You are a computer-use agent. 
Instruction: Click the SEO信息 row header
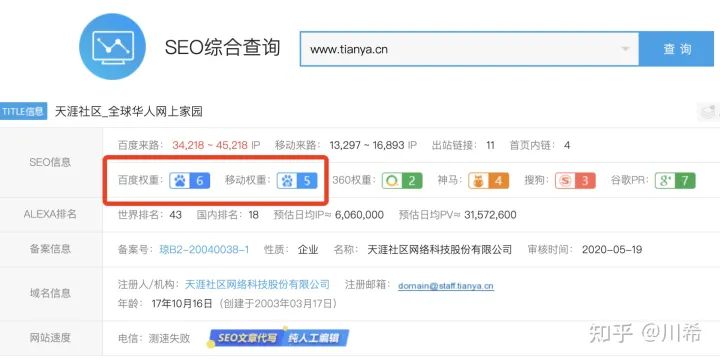[x=51, y=162]
